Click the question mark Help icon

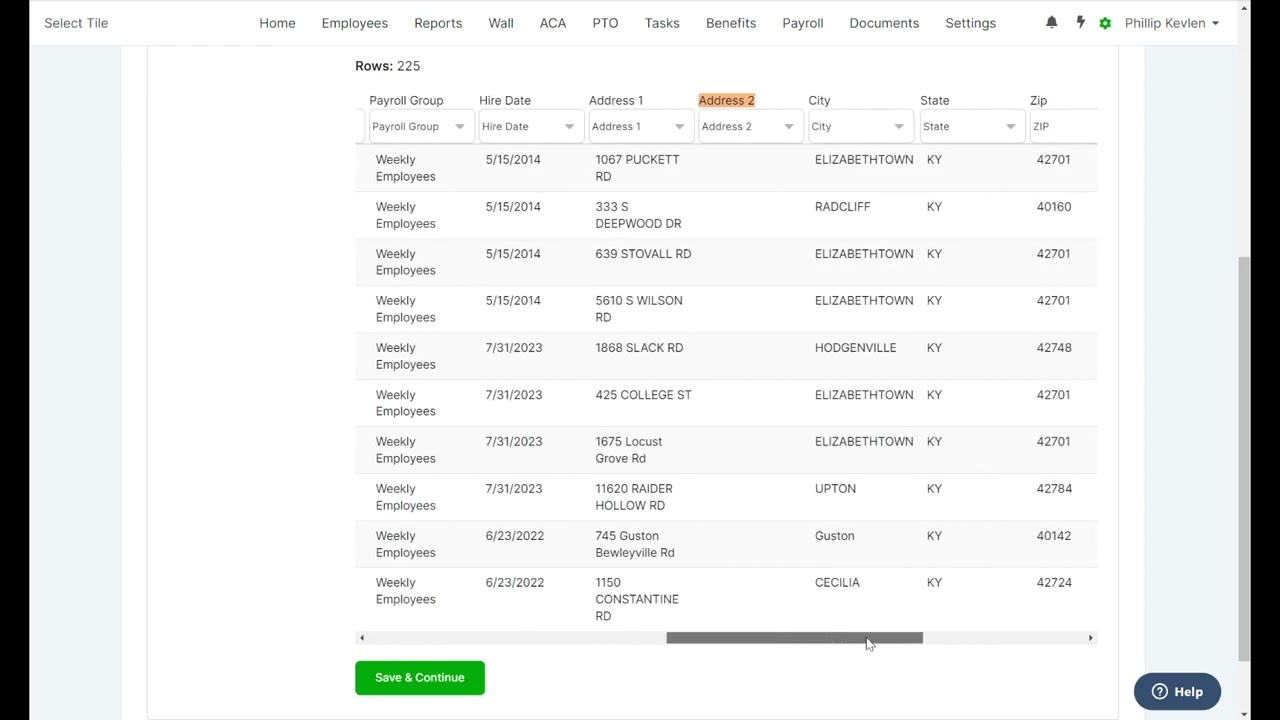point(1159,692)
